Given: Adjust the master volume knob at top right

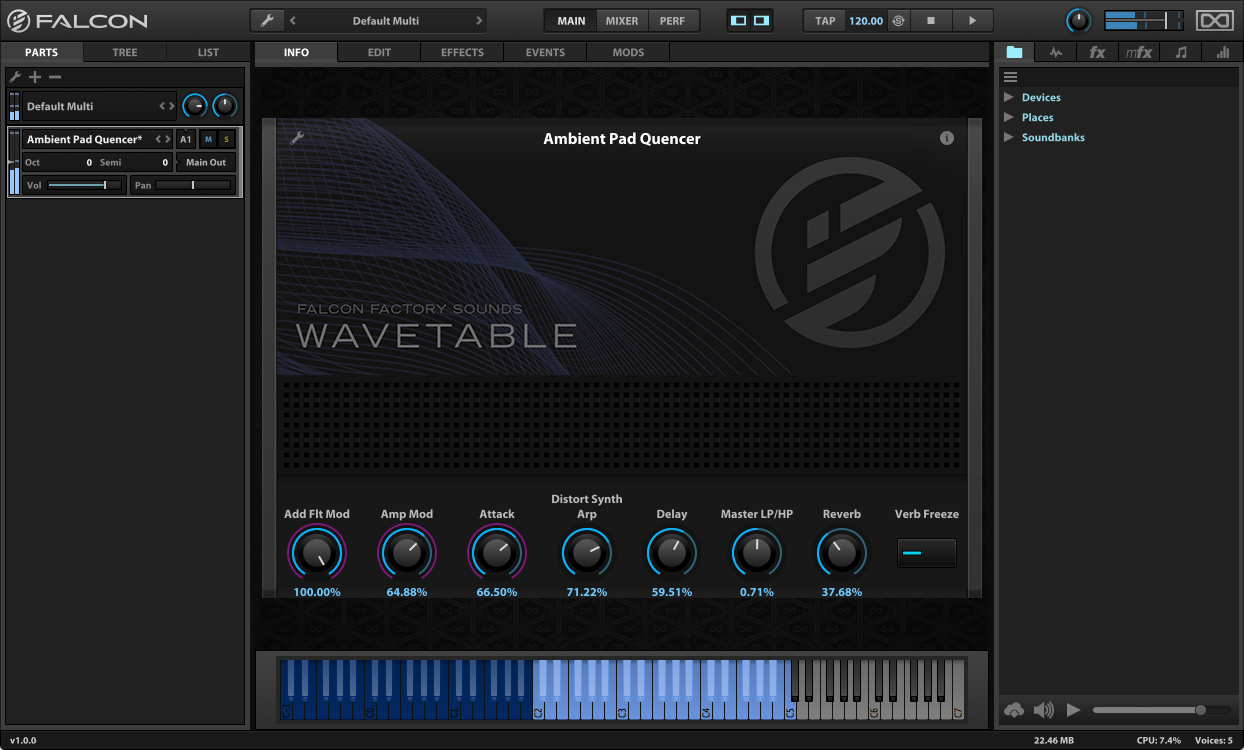Looking at the screenshot, I should (x=1079, y=20).
